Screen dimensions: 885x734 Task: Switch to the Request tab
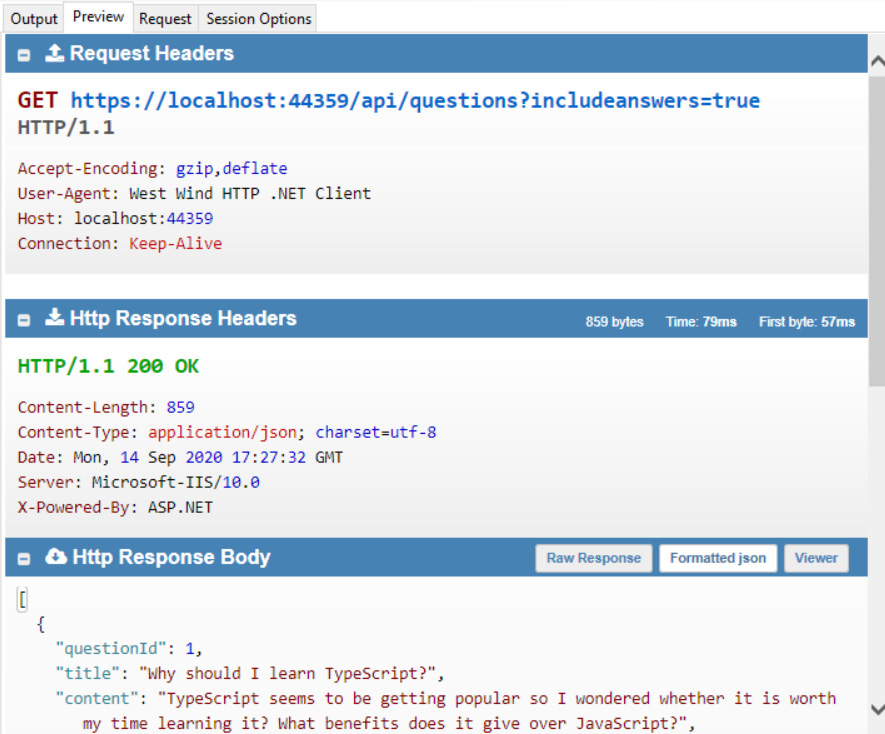(x=165, y=18)
